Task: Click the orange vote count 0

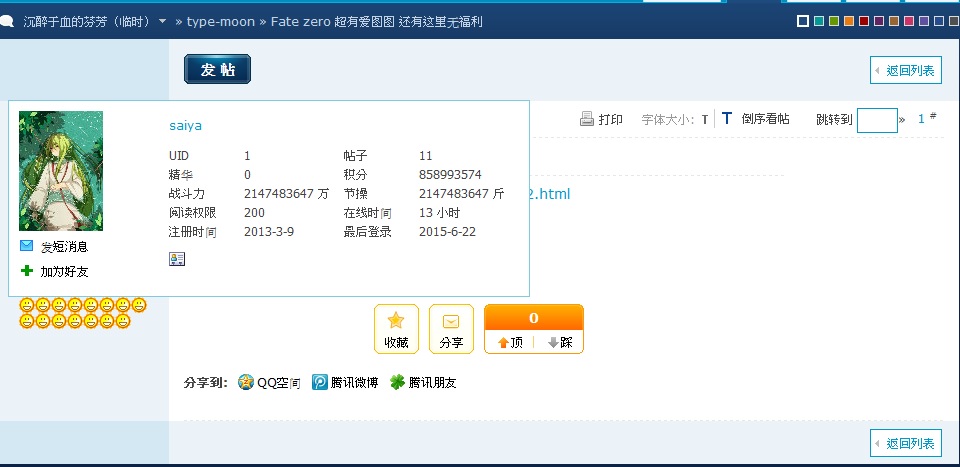Action: click(x=534, y=318)
